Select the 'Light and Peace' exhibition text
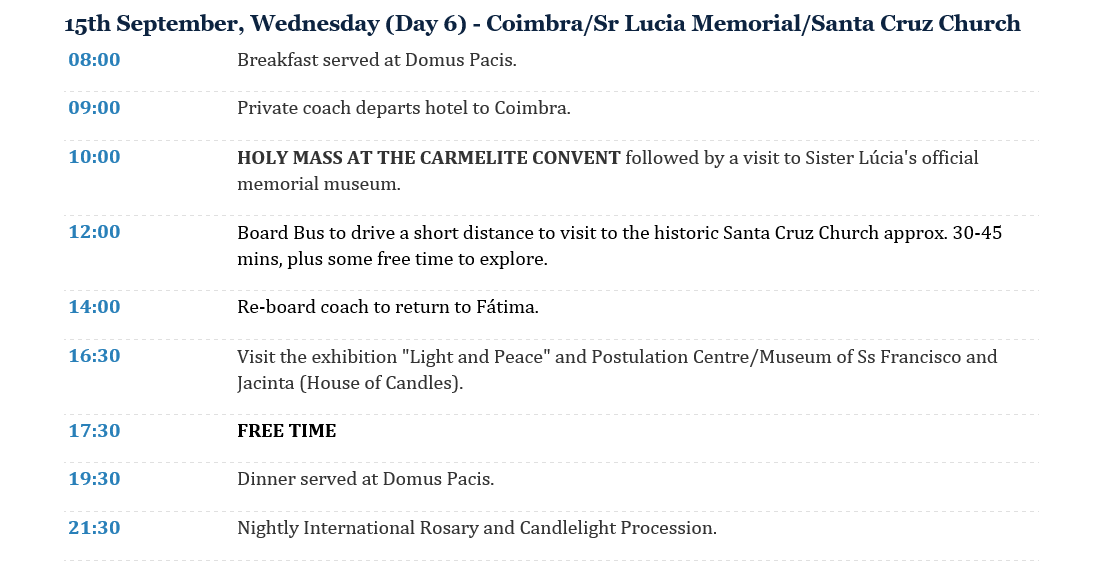 617,370
